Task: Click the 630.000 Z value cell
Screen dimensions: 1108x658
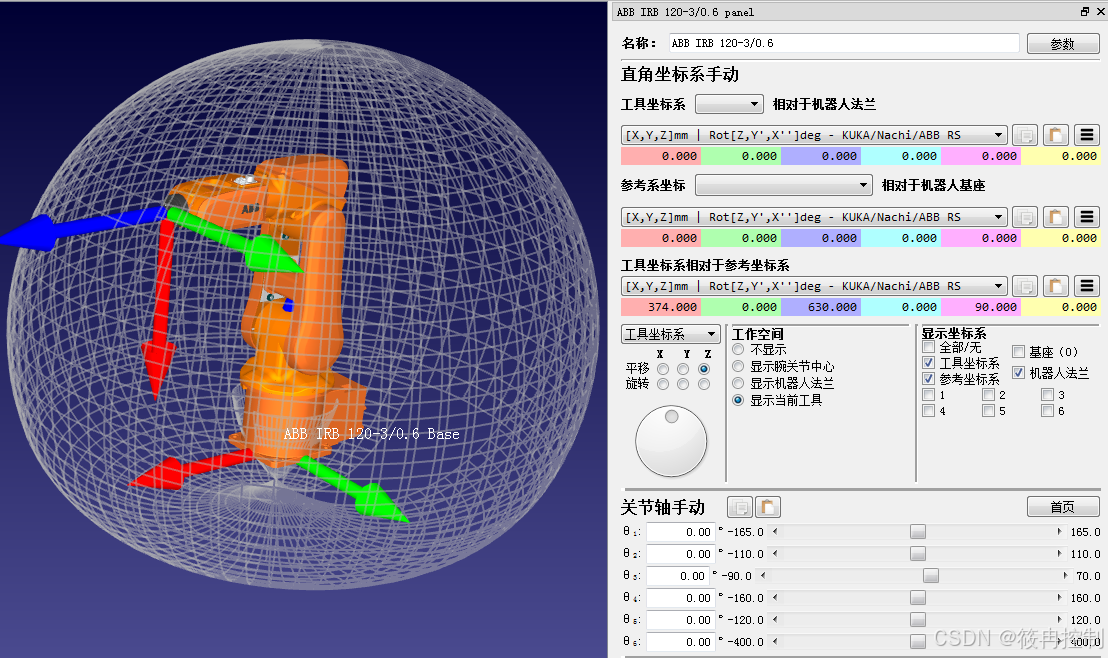Action: point(820,307)
